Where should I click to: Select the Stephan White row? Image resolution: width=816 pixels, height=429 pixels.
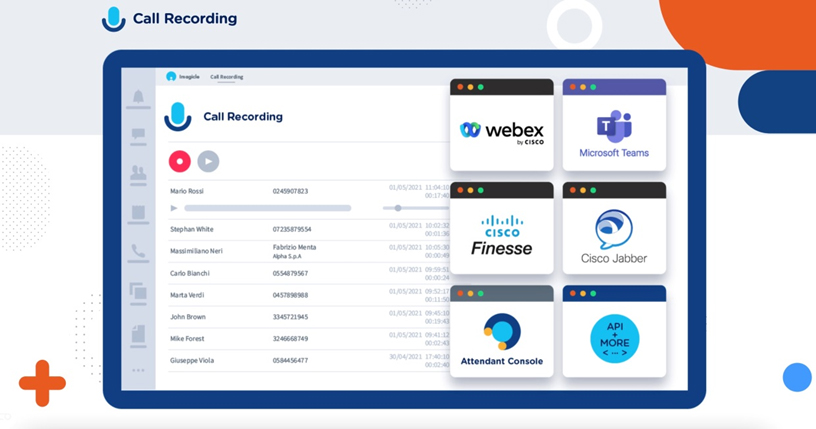pyautogui.click(x=309, y=229)
